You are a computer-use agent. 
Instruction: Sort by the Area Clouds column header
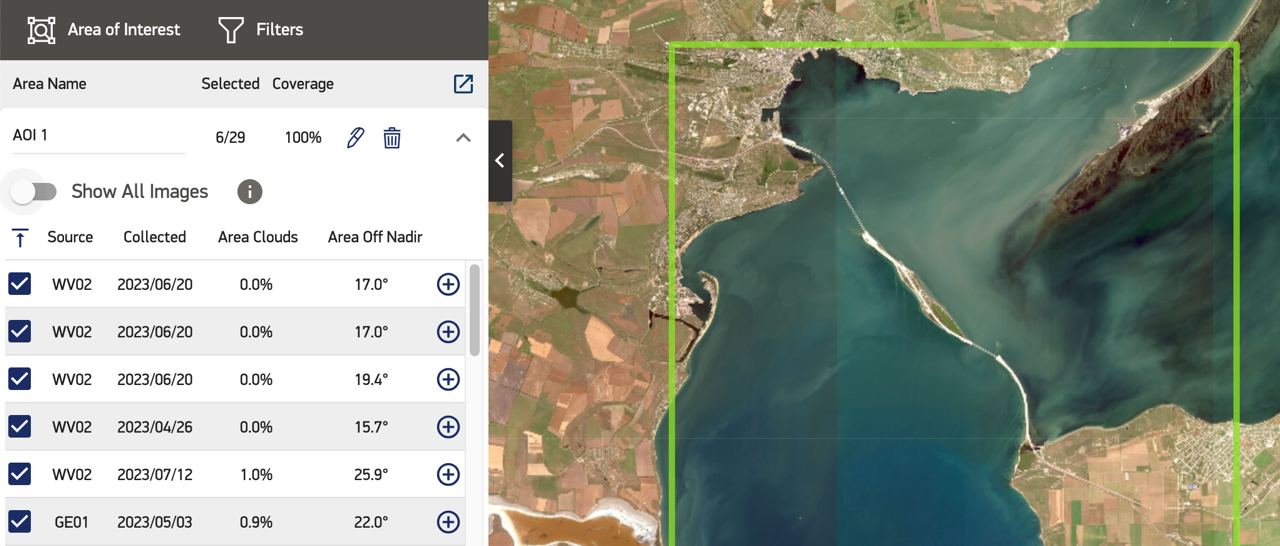[258, 237]
